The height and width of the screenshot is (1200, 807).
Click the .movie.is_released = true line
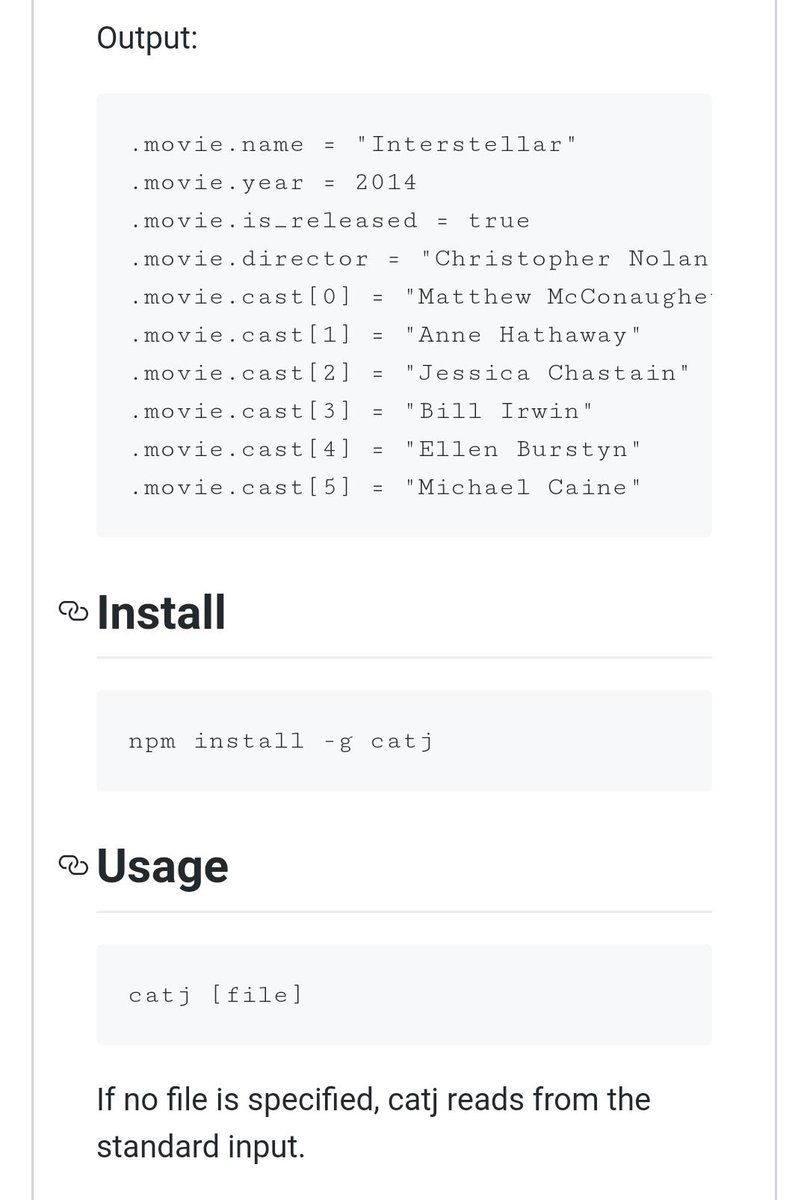pos(330,221)
